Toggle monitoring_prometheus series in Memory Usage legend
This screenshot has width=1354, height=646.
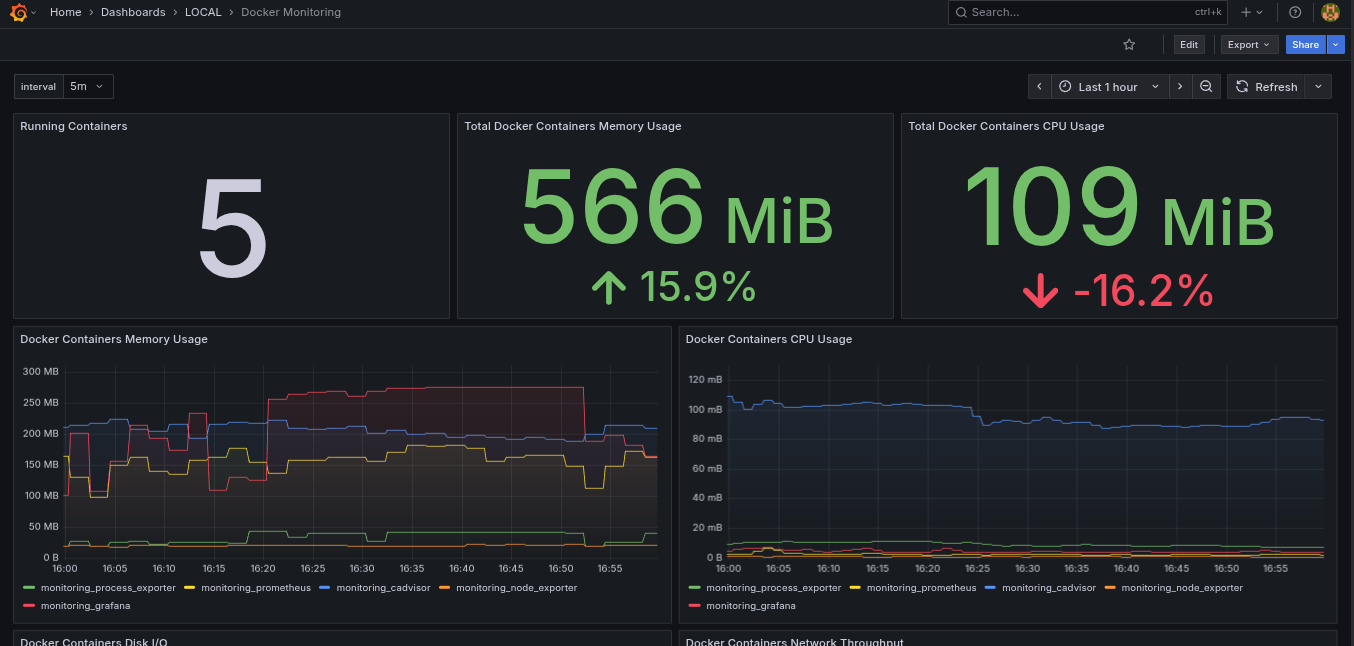pos(256,588)
